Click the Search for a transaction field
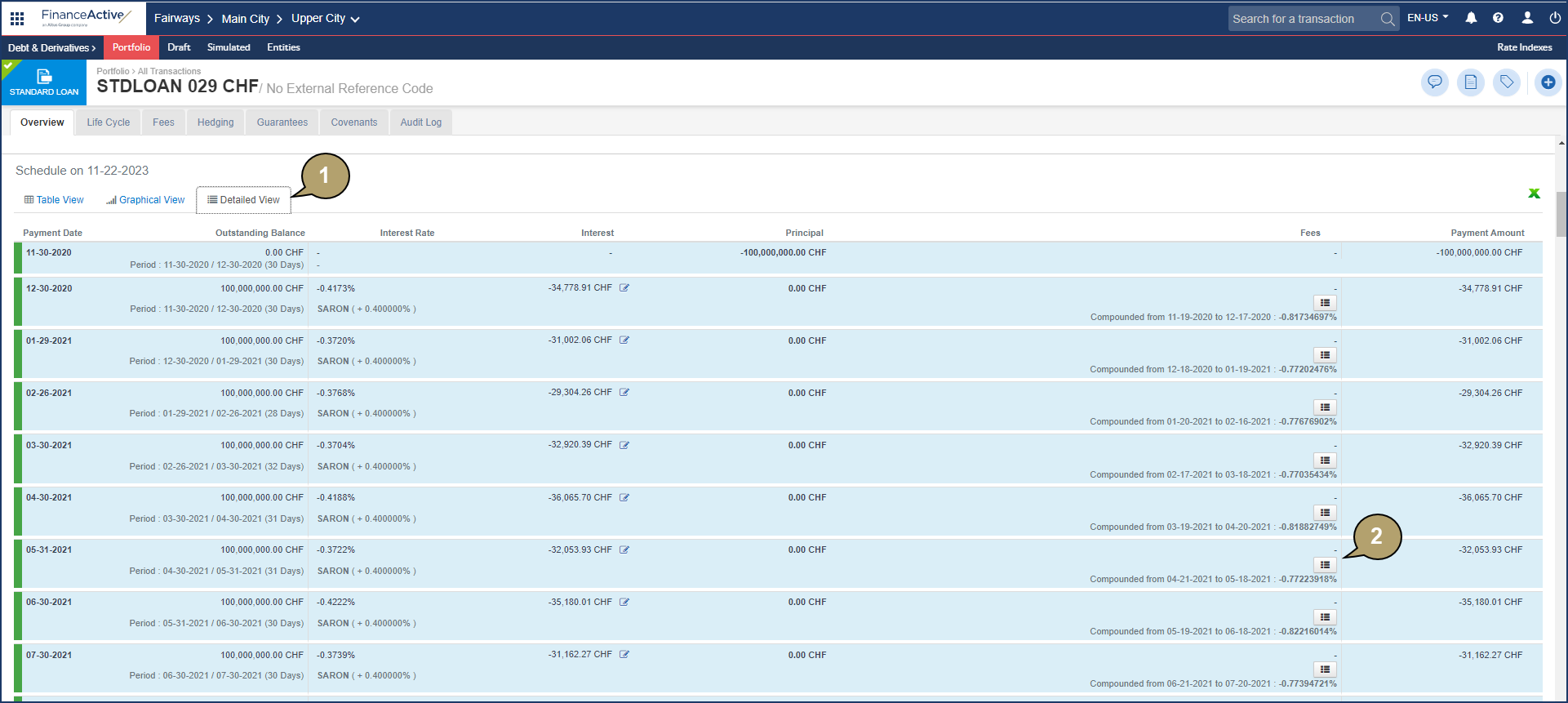This screenshot has height=703, width=1568. 1301,19
